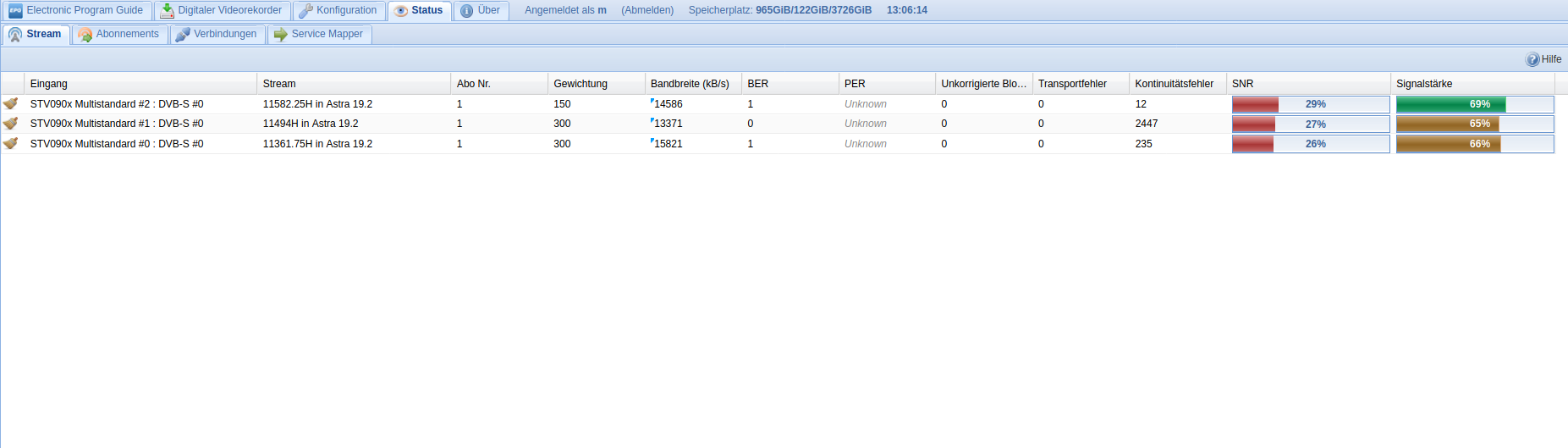Click the 27% SNR progress bar
Image resolution: width=1568 pixels, height=448 pixels.
click(1311, 124)
